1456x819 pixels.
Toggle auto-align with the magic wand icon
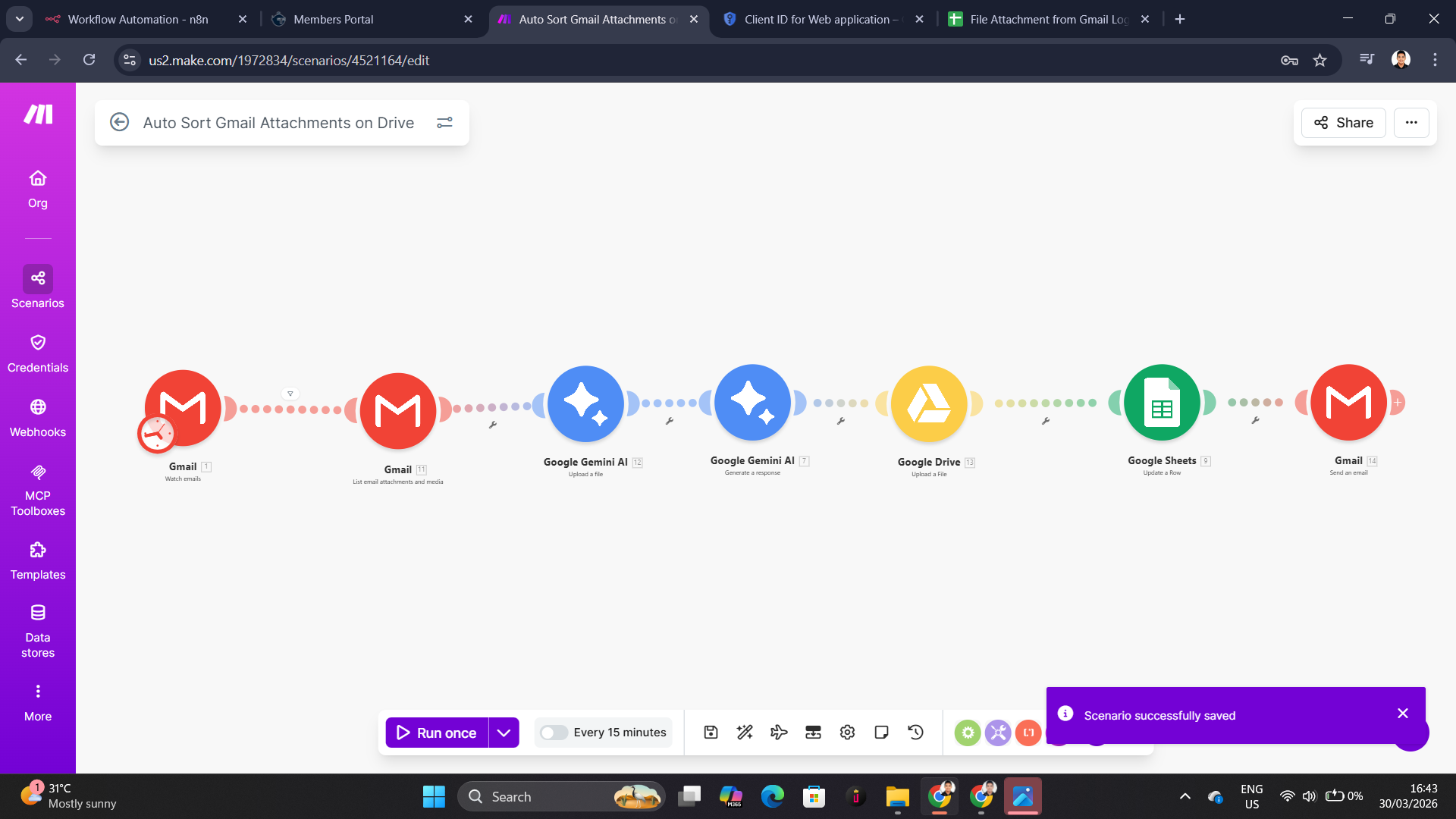tap(745, 732)
